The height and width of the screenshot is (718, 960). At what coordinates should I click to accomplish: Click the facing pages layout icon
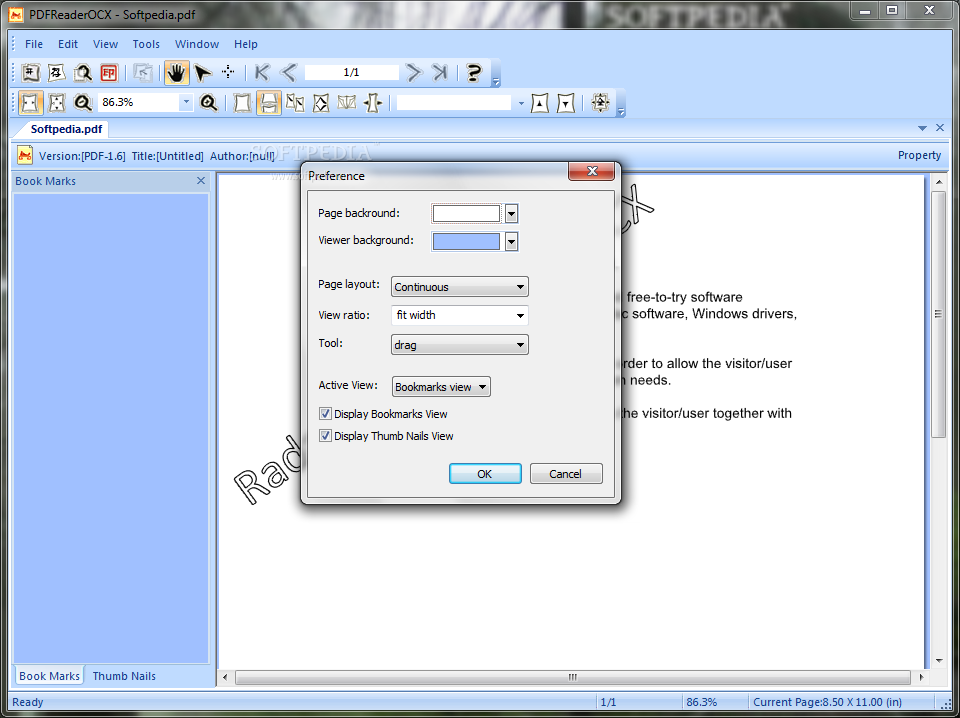pyautogui.click(x=295, y=103)
